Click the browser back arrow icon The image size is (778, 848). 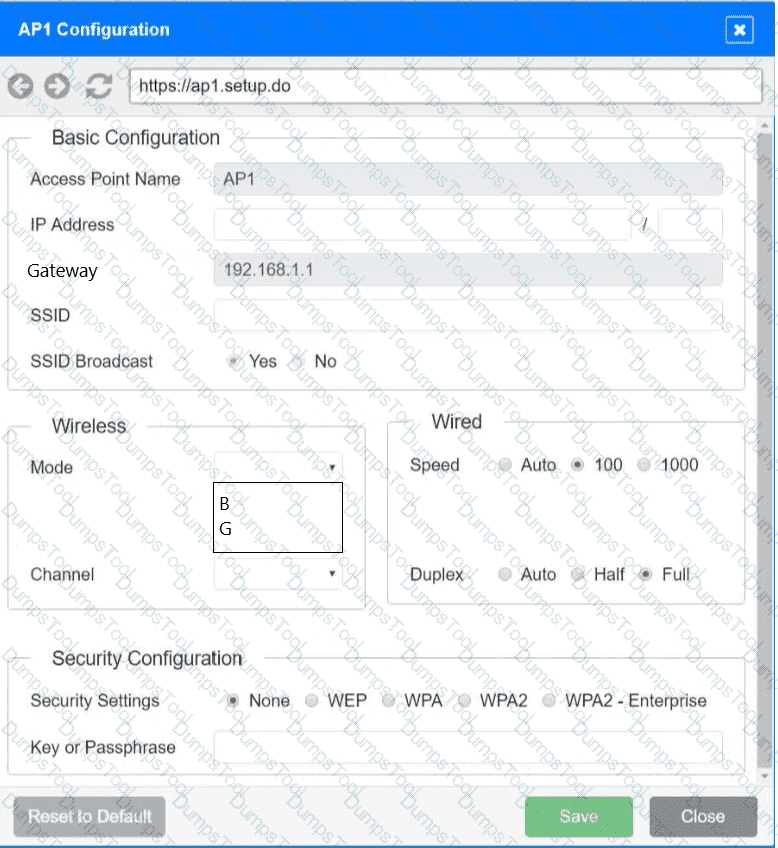pyautogui.click(x=21, y=86)
